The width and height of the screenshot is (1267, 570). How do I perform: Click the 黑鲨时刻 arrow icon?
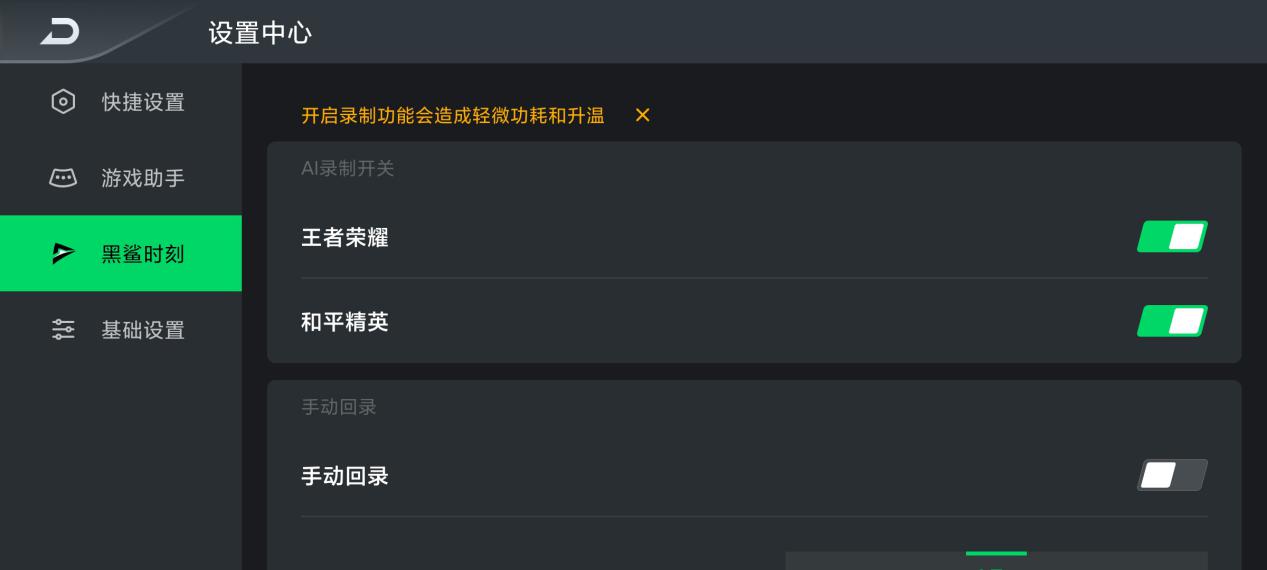63,254
